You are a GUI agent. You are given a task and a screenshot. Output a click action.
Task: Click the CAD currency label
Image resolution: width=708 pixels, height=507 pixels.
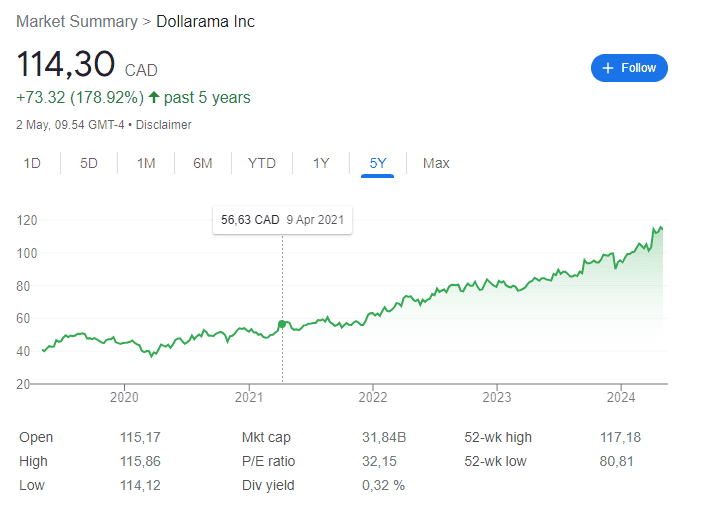[x=141, y=70]
